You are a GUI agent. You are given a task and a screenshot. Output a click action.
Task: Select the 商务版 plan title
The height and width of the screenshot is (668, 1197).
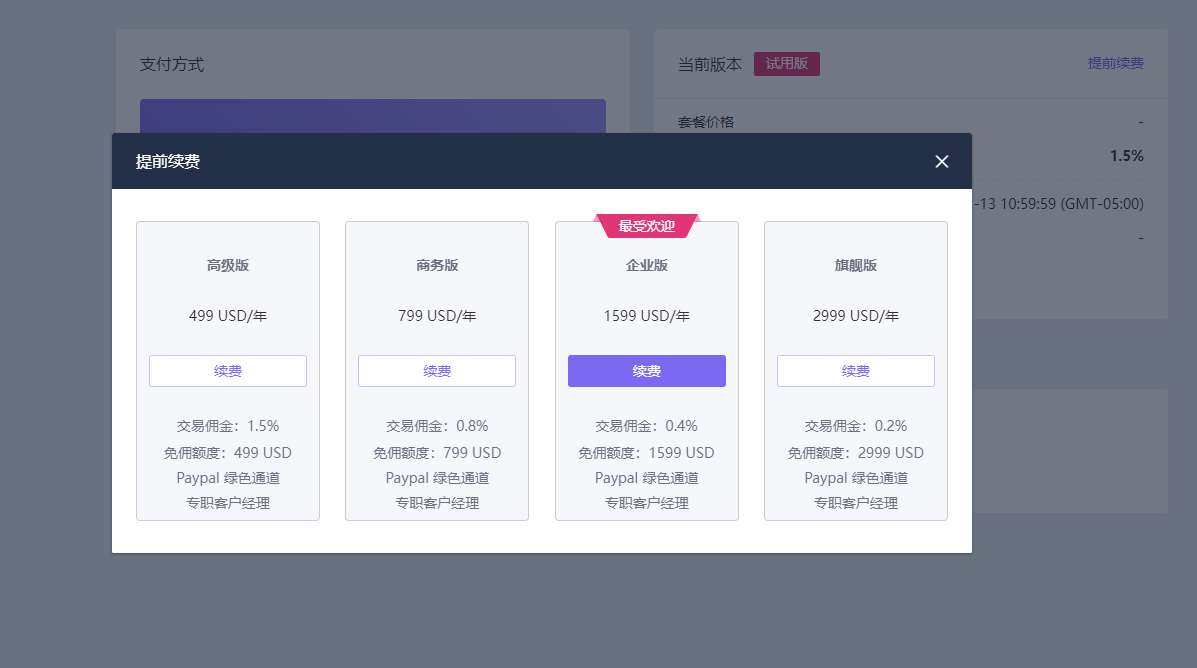pos(437,266)
